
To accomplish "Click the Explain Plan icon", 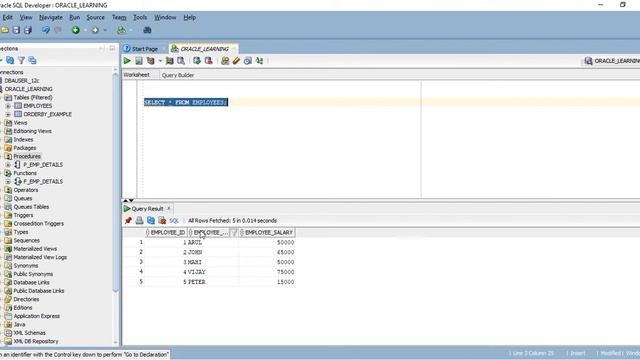I will (151, 61).
